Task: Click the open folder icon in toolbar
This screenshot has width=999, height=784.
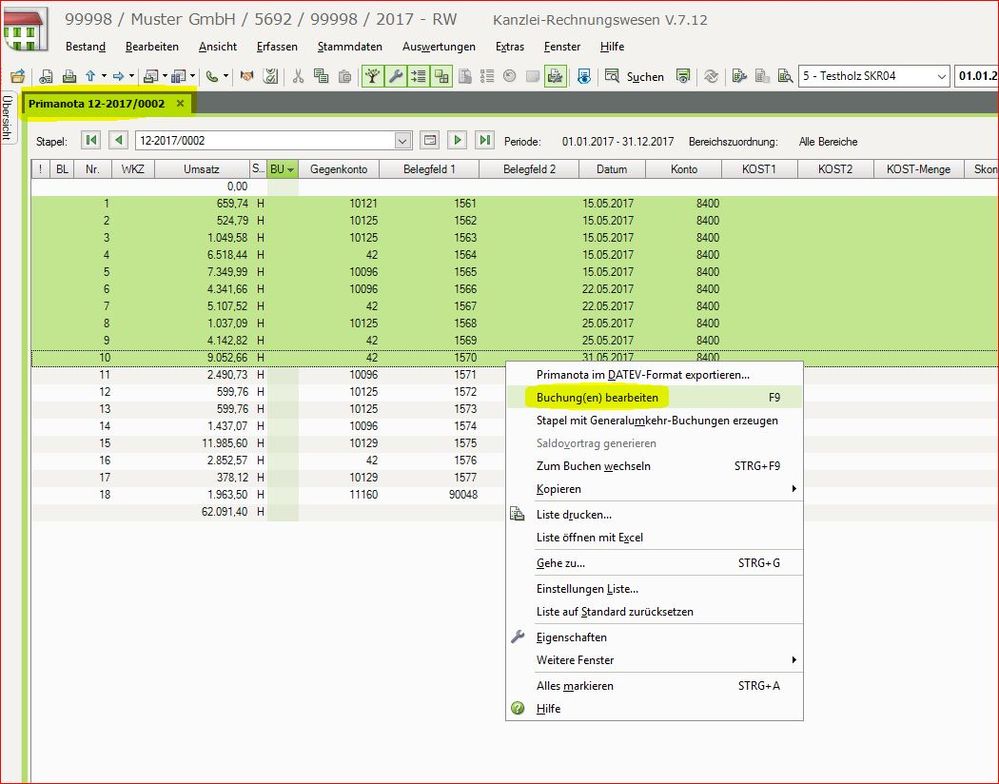Action: coord(17,76)
